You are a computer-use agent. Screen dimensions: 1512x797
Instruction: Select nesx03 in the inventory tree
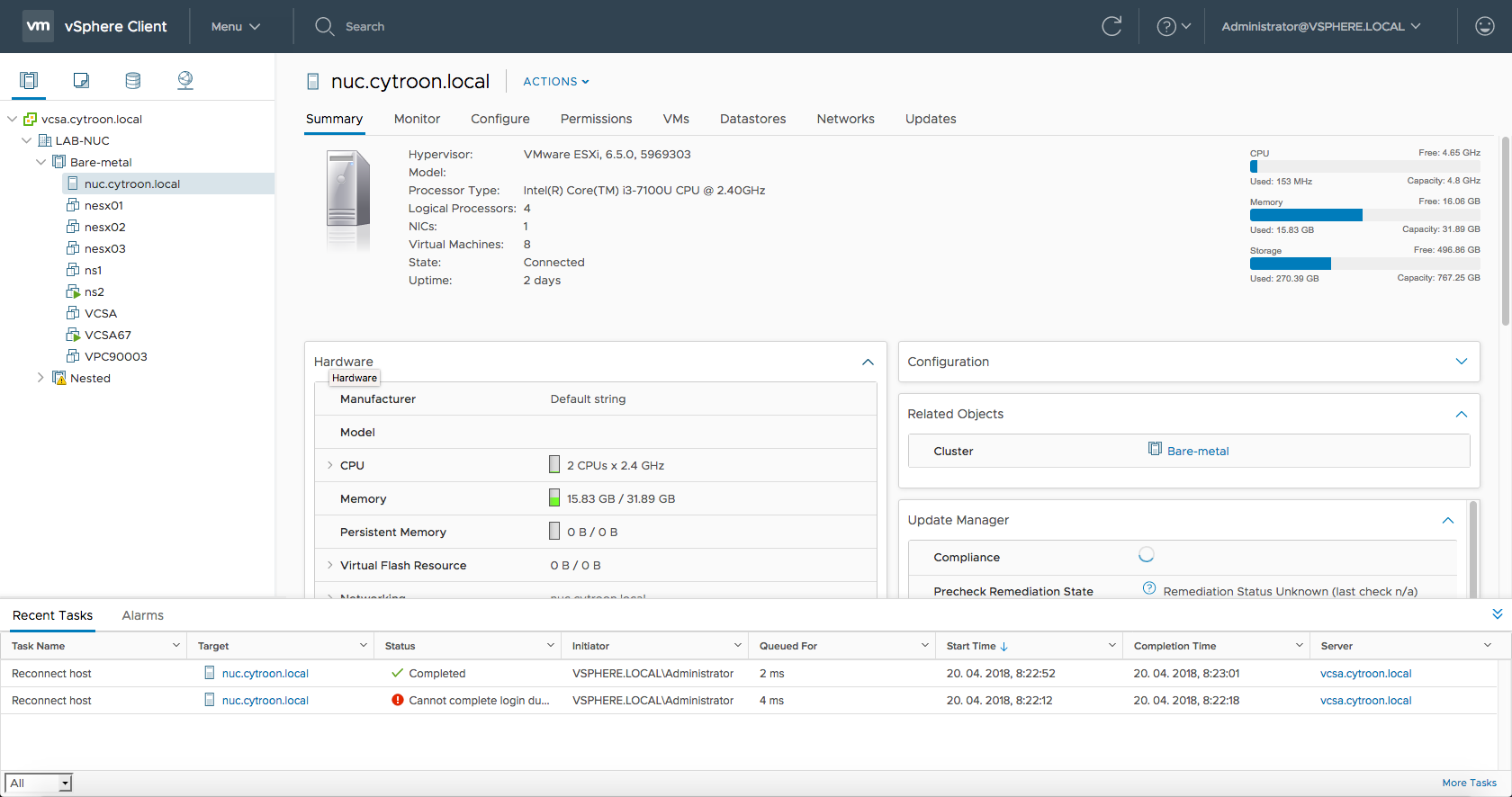(x=105, y=248)
